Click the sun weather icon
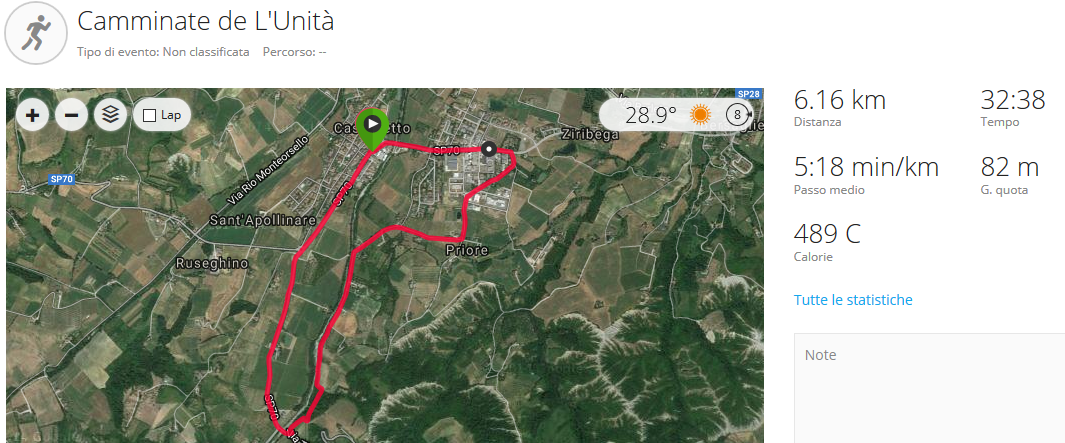The image size is (1065, 443). [x=700, y=114]
